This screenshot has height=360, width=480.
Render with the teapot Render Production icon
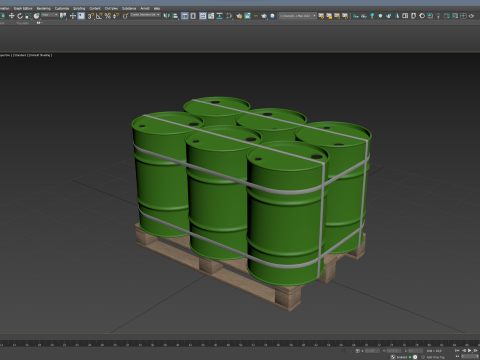[264, 16]
